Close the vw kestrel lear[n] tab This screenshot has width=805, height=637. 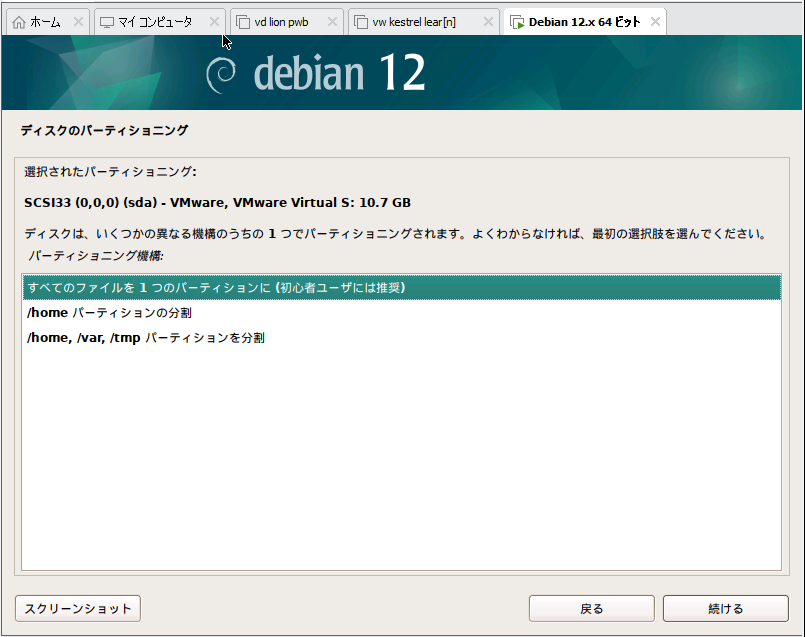click(x=489, y=22)
